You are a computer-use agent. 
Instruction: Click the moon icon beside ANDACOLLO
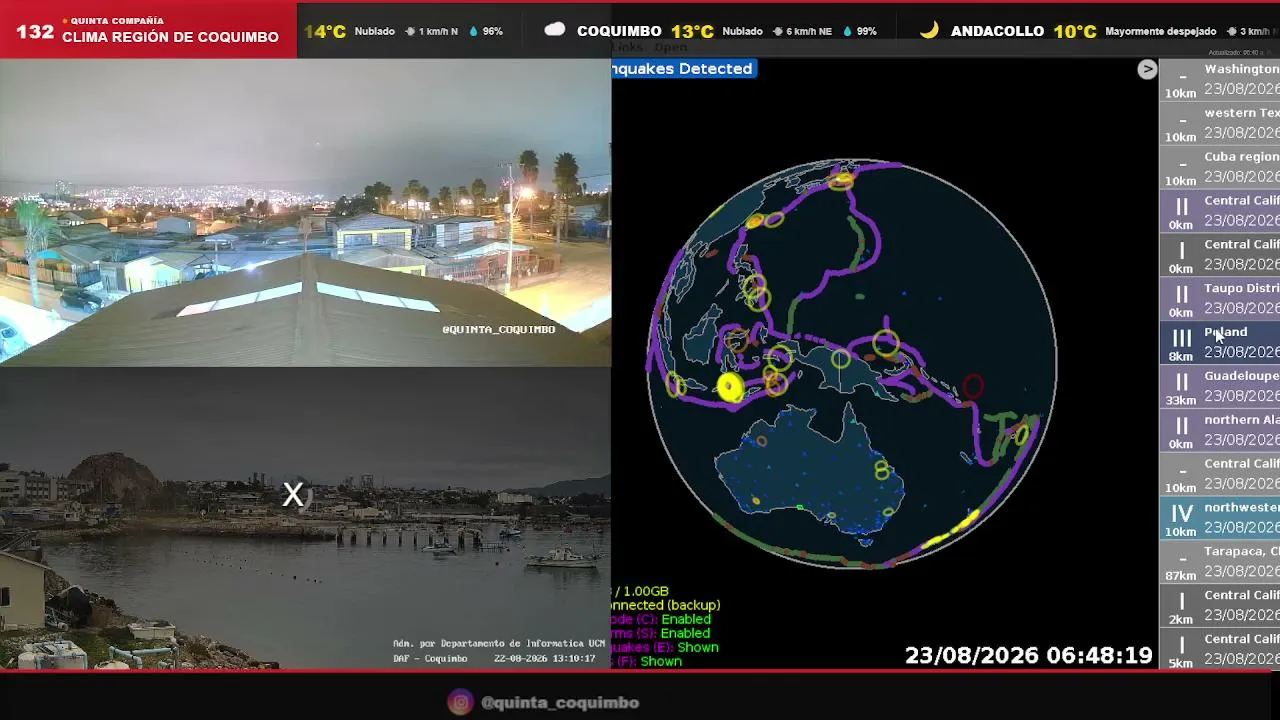pyautogui.click(x=929, y=30)
